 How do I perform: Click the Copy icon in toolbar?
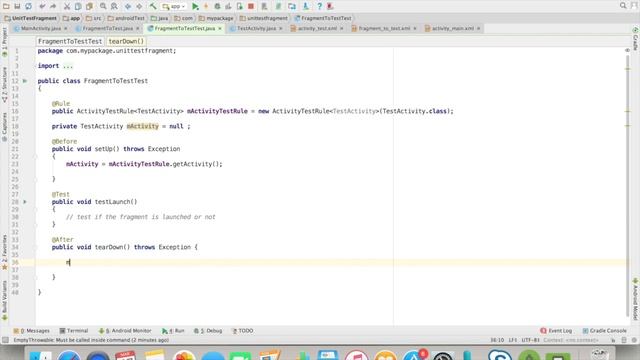pos(78,6)
